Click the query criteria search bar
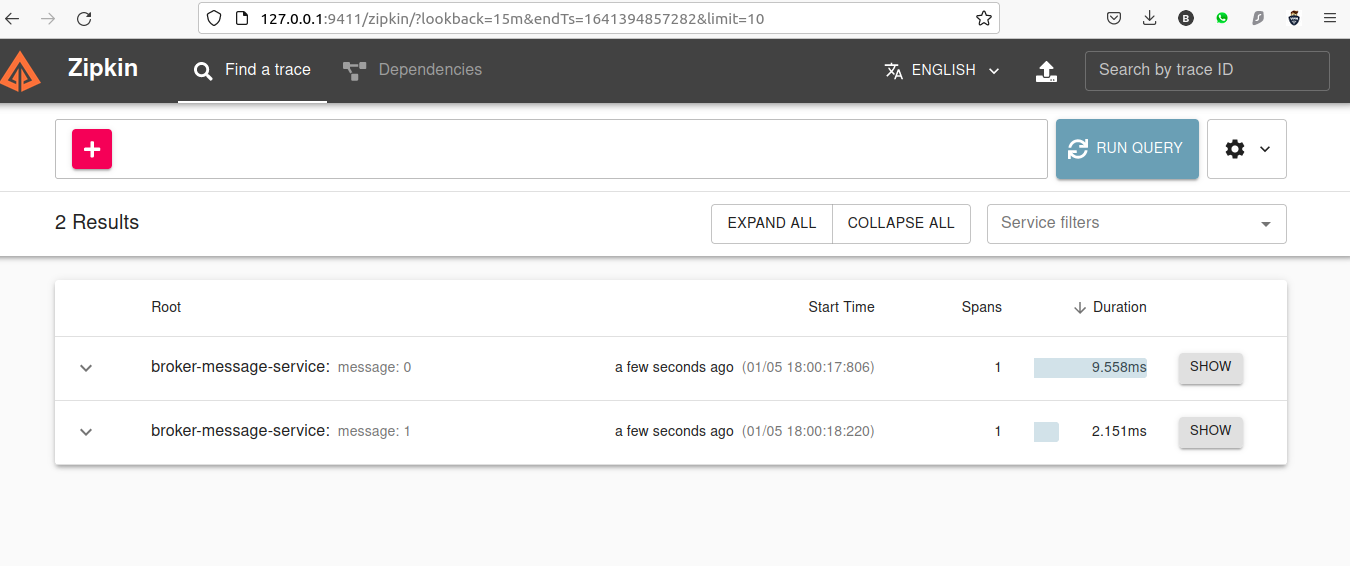 (551, 149)
